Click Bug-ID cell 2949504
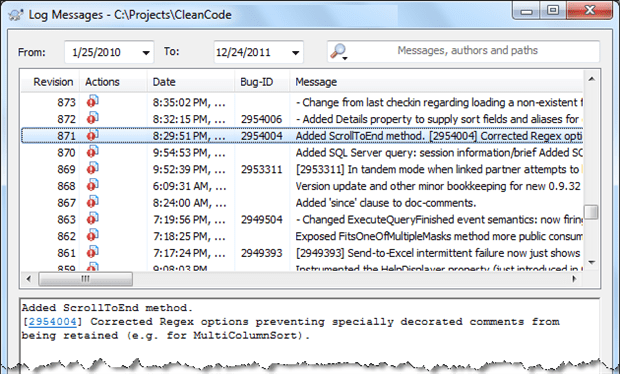The image size is (620, 374). point(262,219)
